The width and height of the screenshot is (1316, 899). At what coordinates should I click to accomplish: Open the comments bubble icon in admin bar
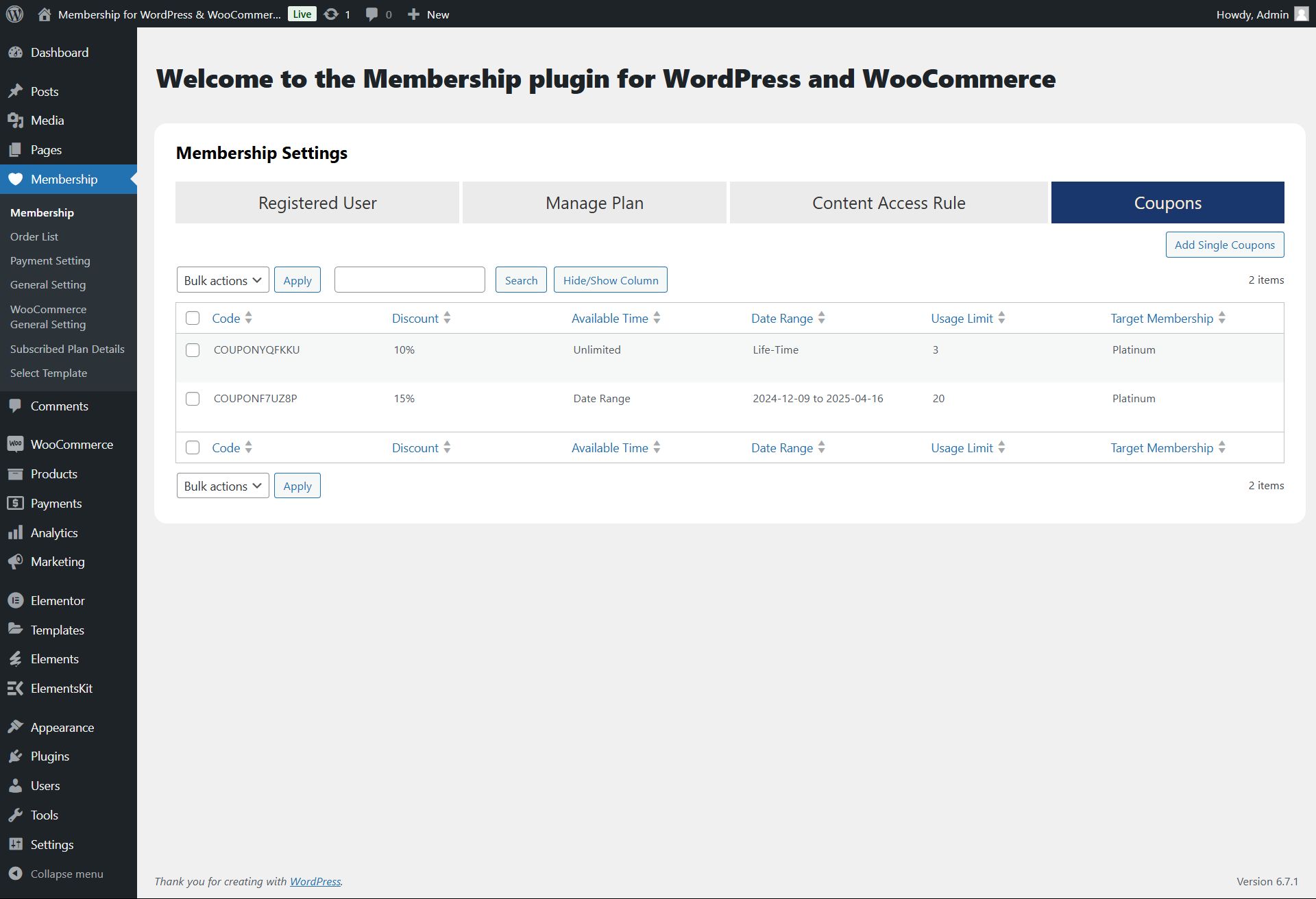click(371, 14)
